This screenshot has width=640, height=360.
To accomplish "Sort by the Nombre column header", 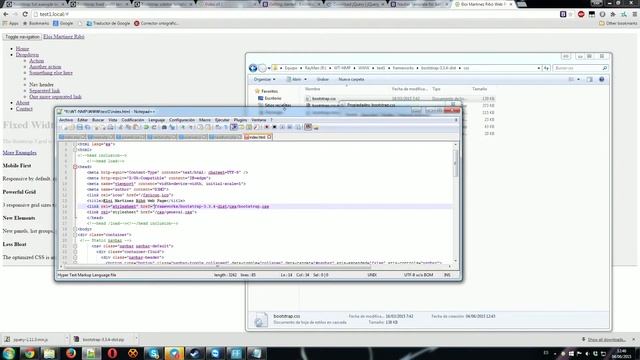I will [x=313, y=89].
